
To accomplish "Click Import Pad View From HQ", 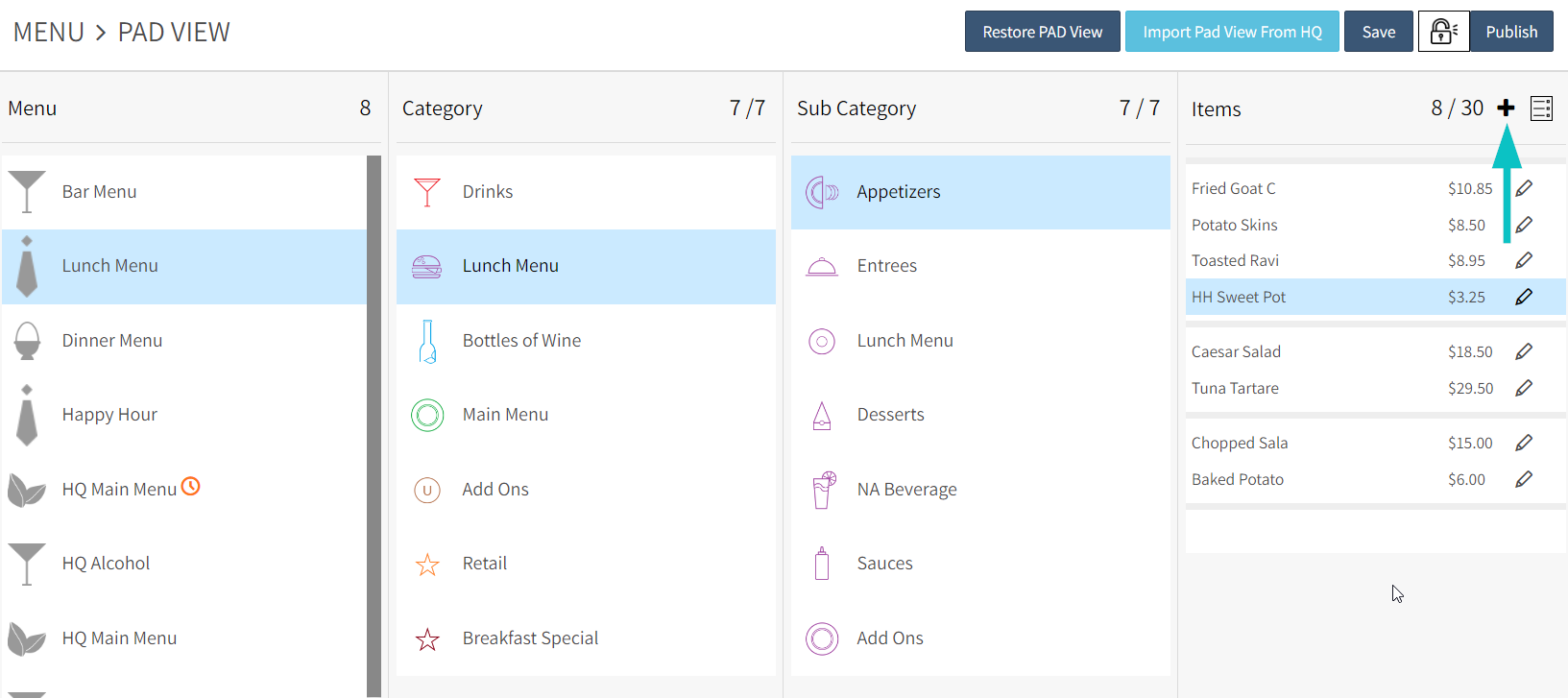I will pyautogui.click(x=1232, y=32).
